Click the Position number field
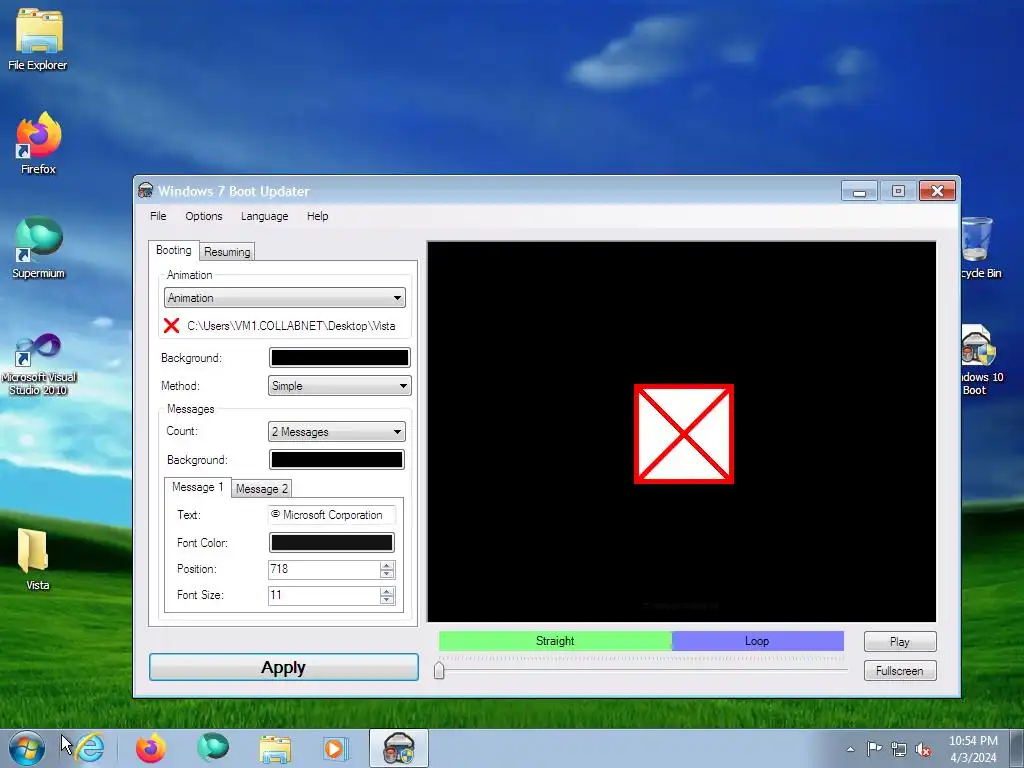 pos(324,569)
